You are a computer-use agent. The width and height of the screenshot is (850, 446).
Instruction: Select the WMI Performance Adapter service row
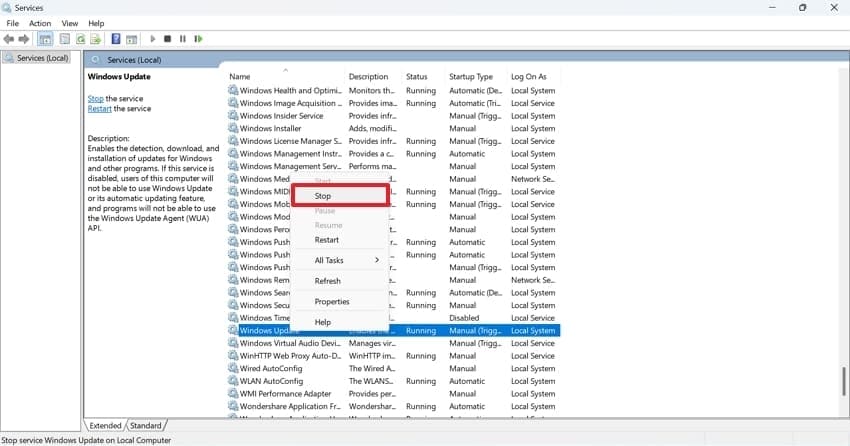[394, 393]
